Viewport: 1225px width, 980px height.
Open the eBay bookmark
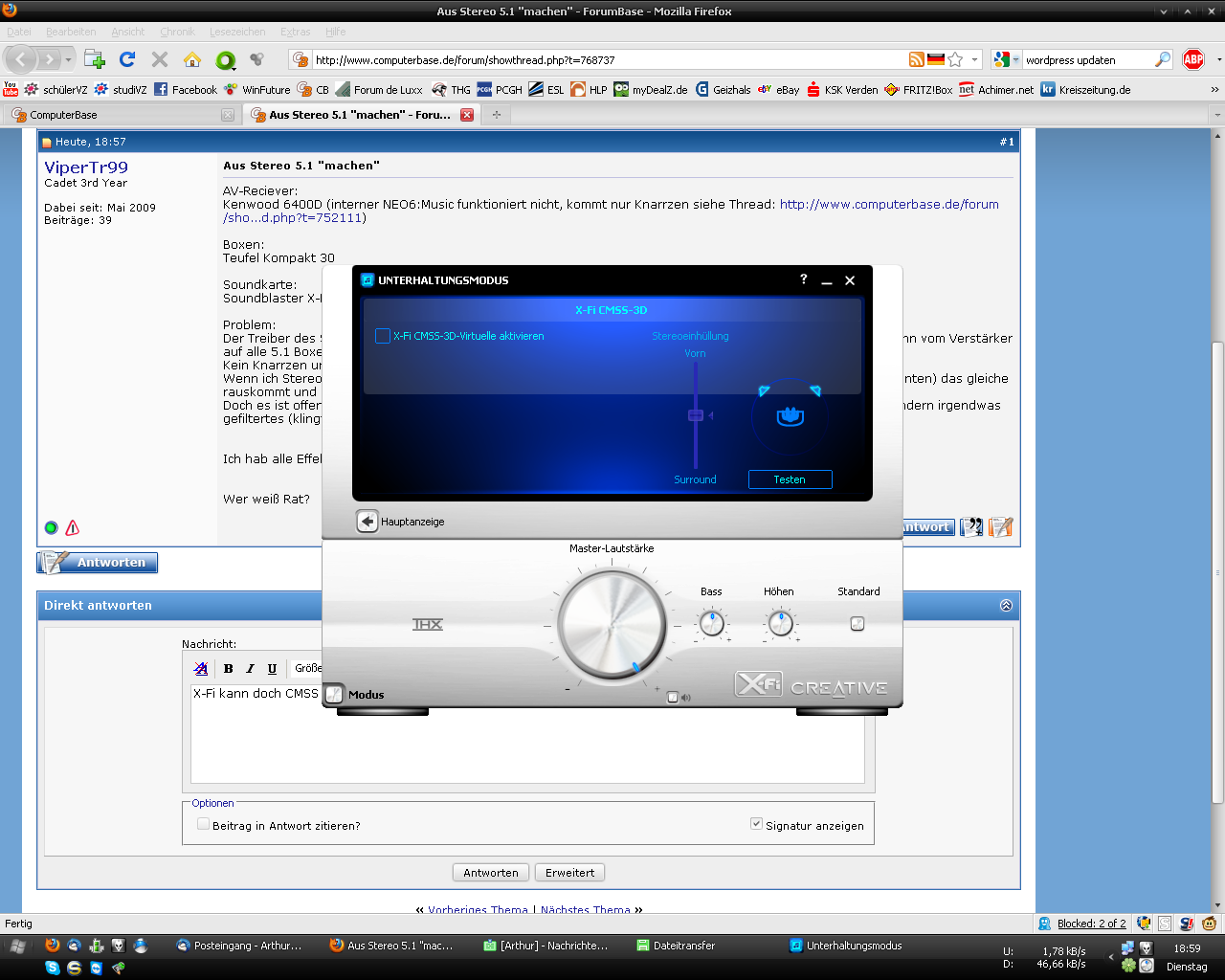tap(778, 90)
